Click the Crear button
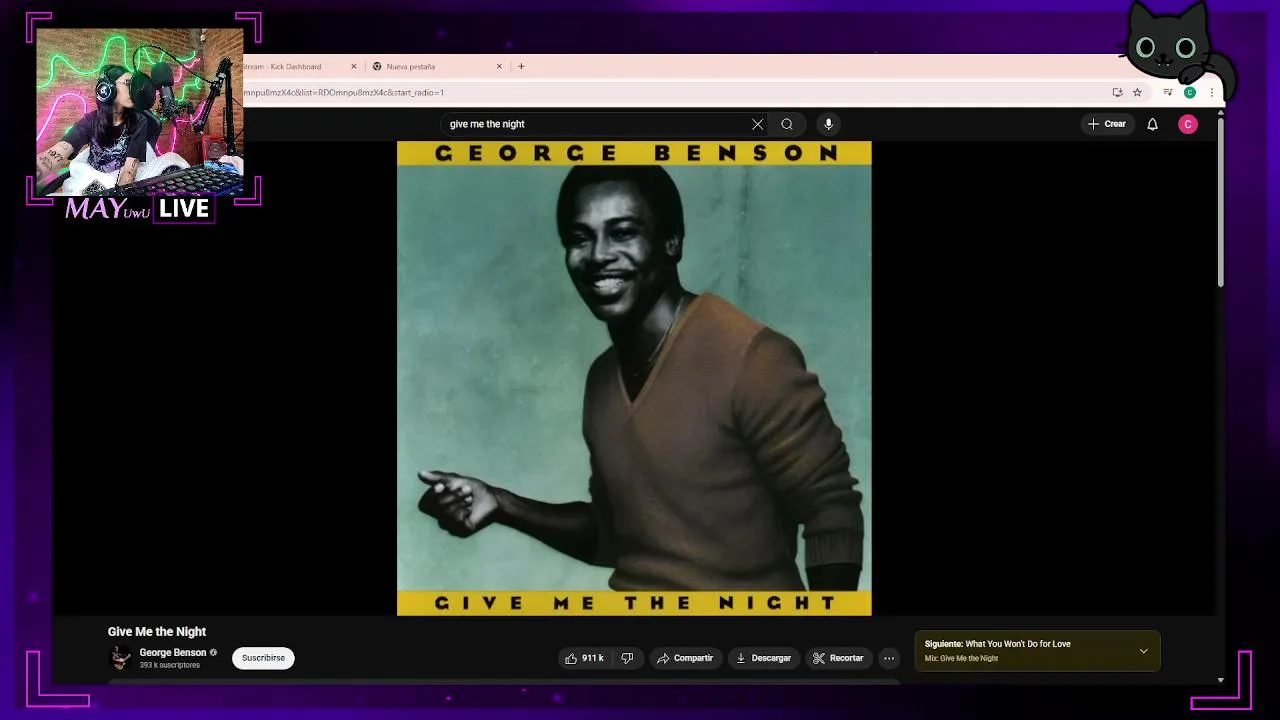This screenshot has height=720, width=1280. 1107,124
